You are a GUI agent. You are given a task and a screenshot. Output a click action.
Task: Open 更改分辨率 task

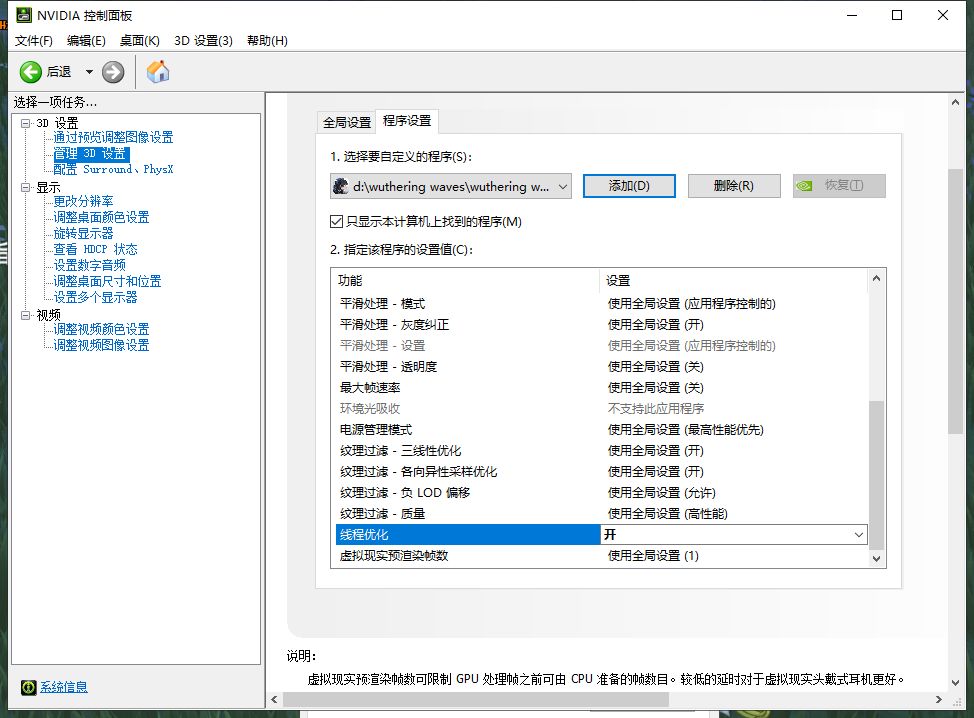point(83,201)
